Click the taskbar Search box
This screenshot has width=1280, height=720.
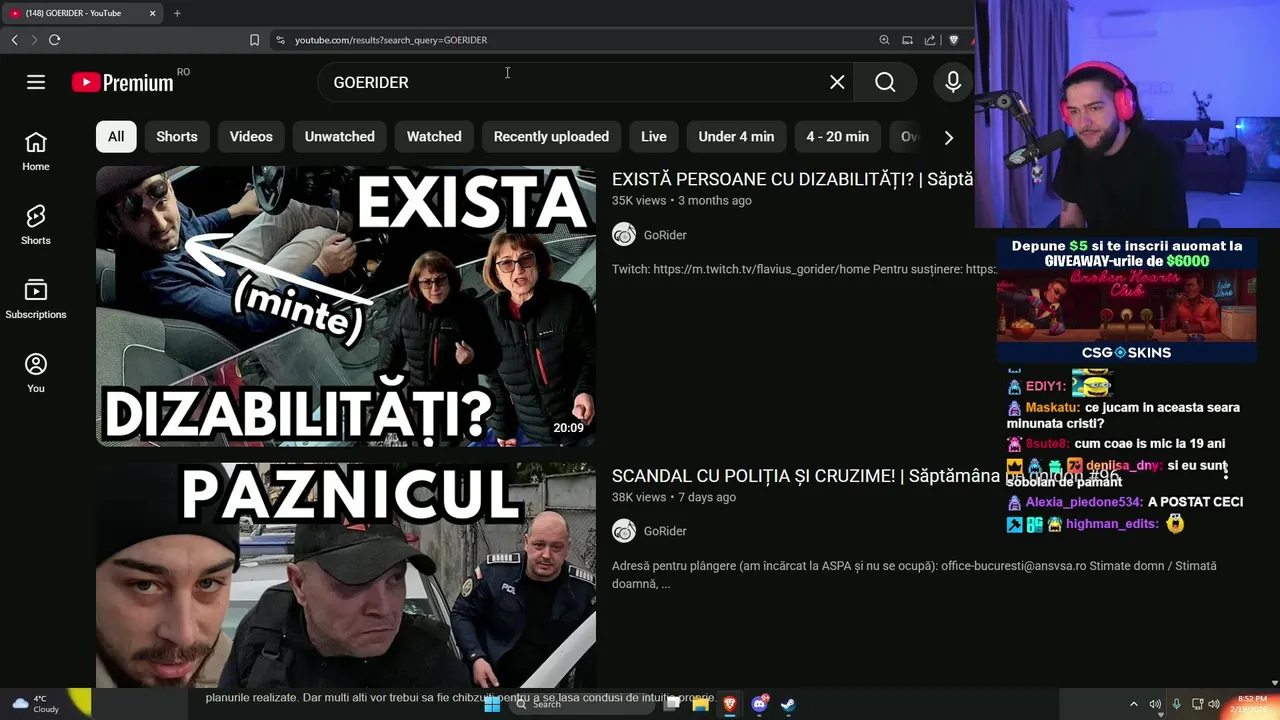pyautogui.click(x=582, y=704)
